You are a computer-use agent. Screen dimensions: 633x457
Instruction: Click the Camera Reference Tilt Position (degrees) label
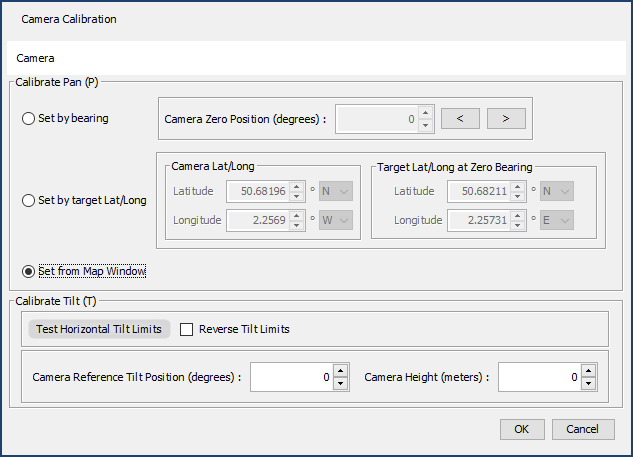tap(137, 377)
